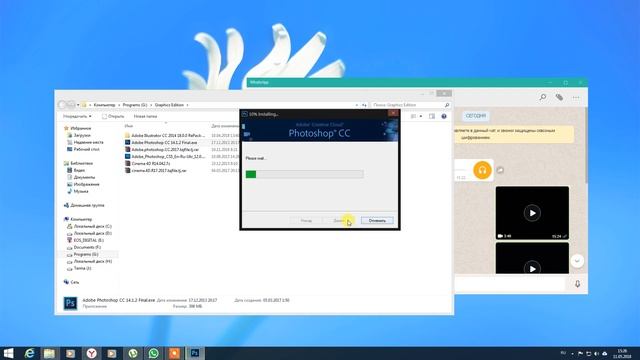Open the Упорядочить dropdown menu
Screen dimensions: 640x360
tap(77, 116)
